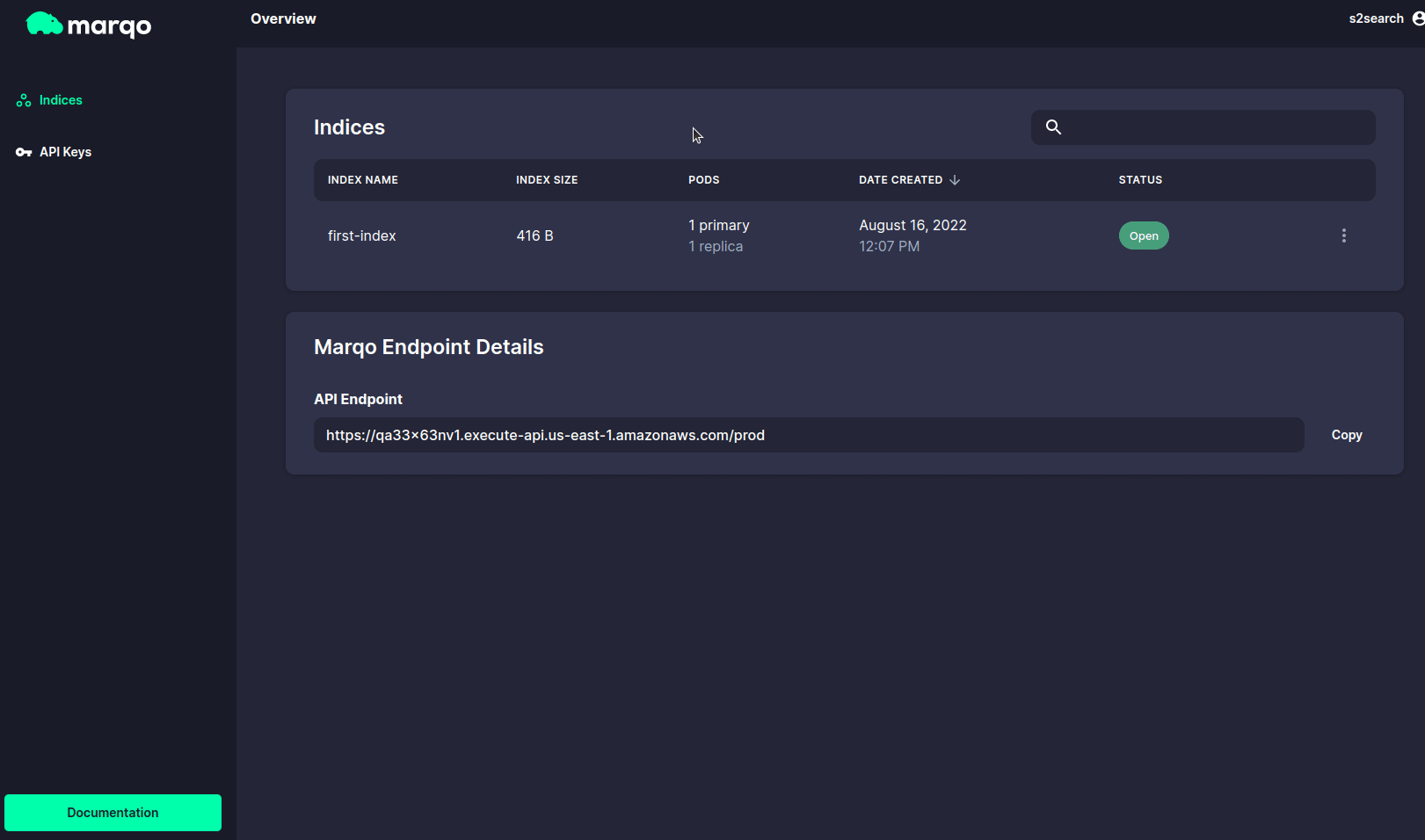
Task: Click the magnifier search icon
Action: coord(1053,127)
